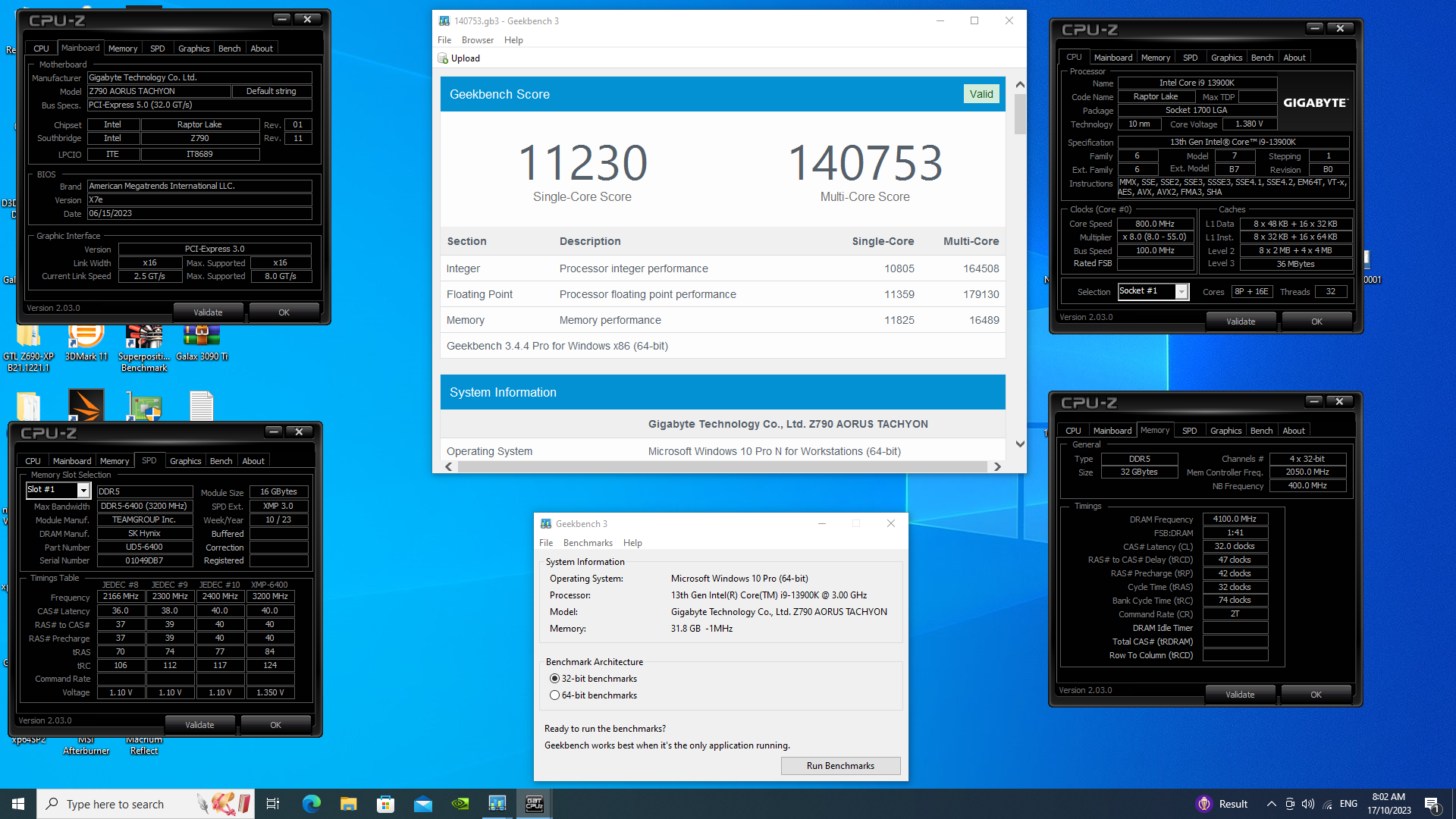Open the Graphics tab in the processor CPU-Z window
Viewport: 1456px width, 819px height.
1226,58
